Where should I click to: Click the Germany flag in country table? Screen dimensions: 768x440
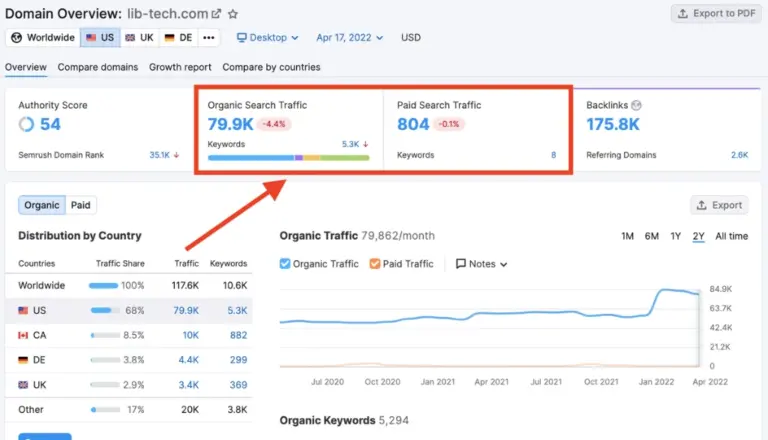point(23,360)
